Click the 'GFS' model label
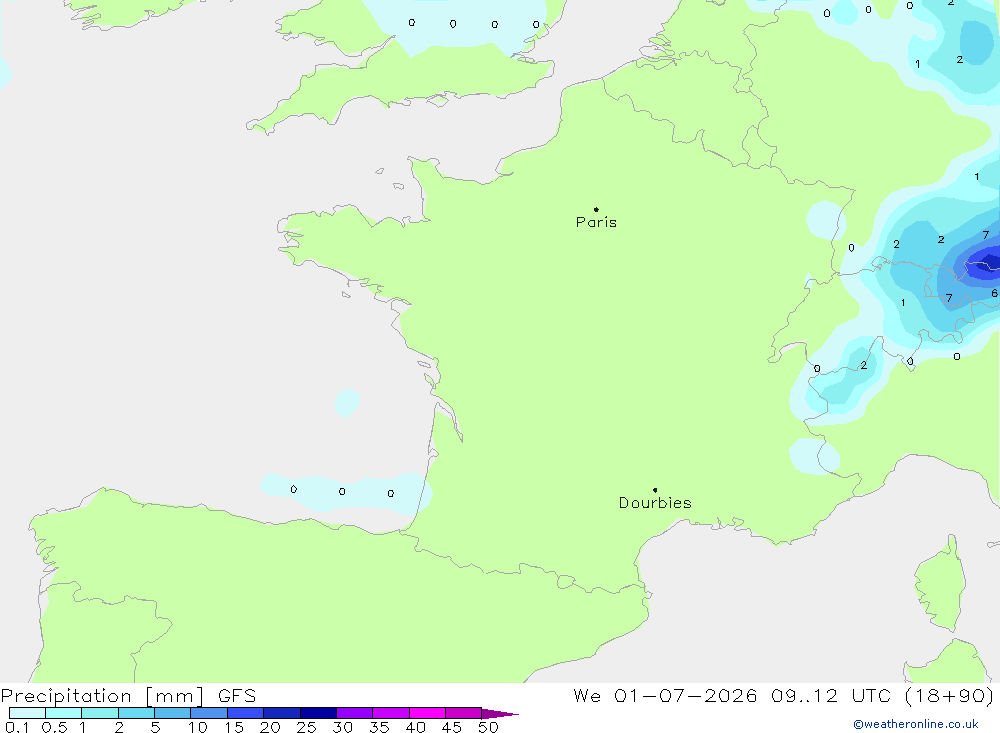Image resolution: width=1000 pixels, height=733 pixels. point(237,696)
